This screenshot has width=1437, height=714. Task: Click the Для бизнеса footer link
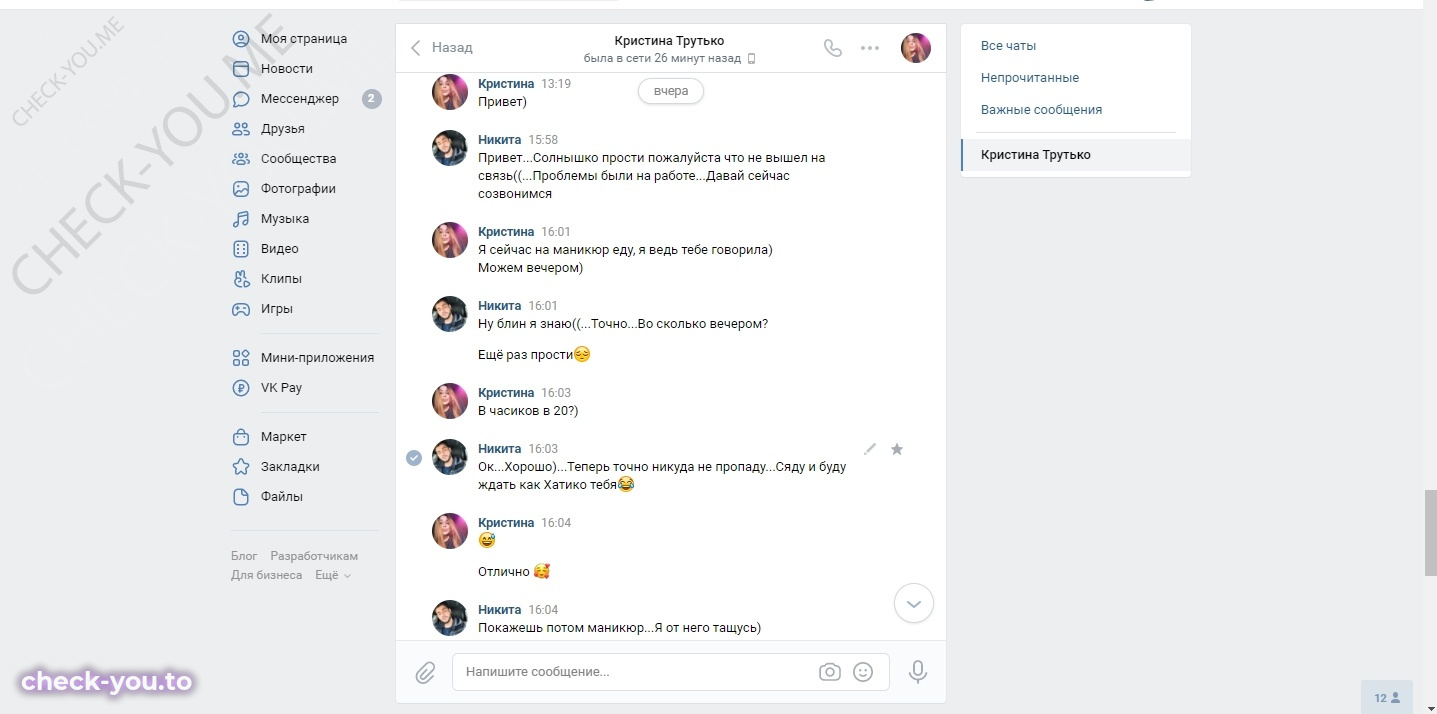[x=267, y=575]
